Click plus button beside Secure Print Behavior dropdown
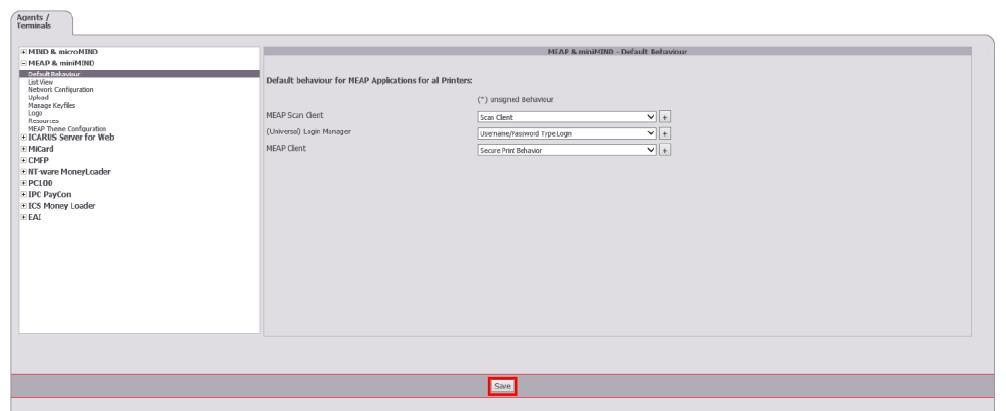This screenshot has height=411, width=1006. tap(665, 150)
